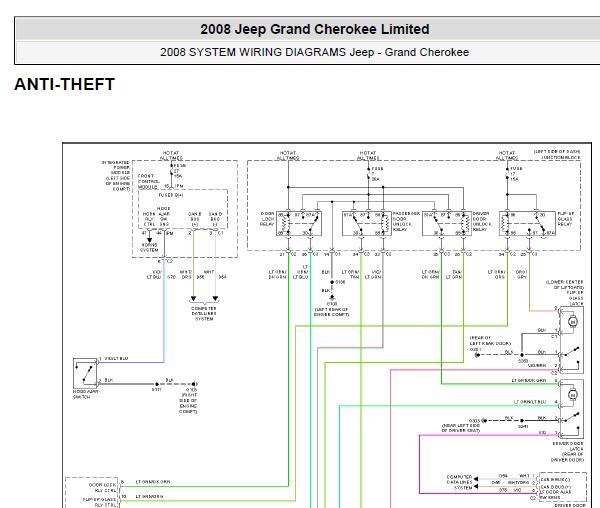Select the '2008 SYSTEM WIRING DIAGRAMS Jeep - Grand Cherokee' subtitle
The width and height of the screenshot is (600, 508).
(x=315, y=52)
